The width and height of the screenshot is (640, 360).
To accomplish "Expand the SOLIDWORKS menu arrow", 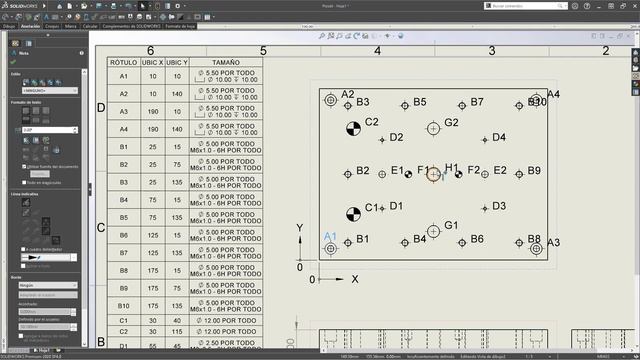I will [44, 6].
